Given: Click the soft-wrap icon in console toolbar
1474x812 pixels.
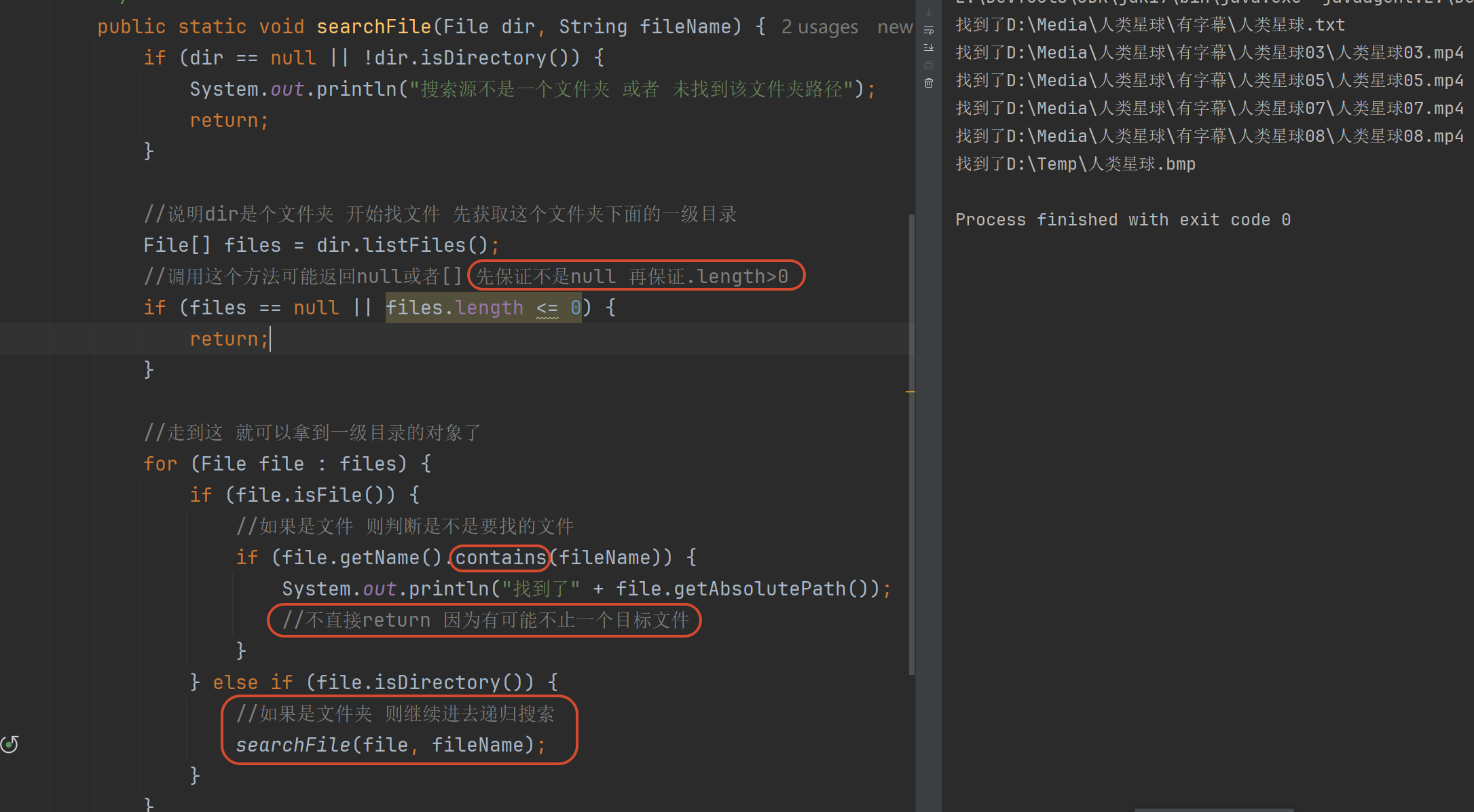Looking at the screenshot, I should [x=929, y=31].
